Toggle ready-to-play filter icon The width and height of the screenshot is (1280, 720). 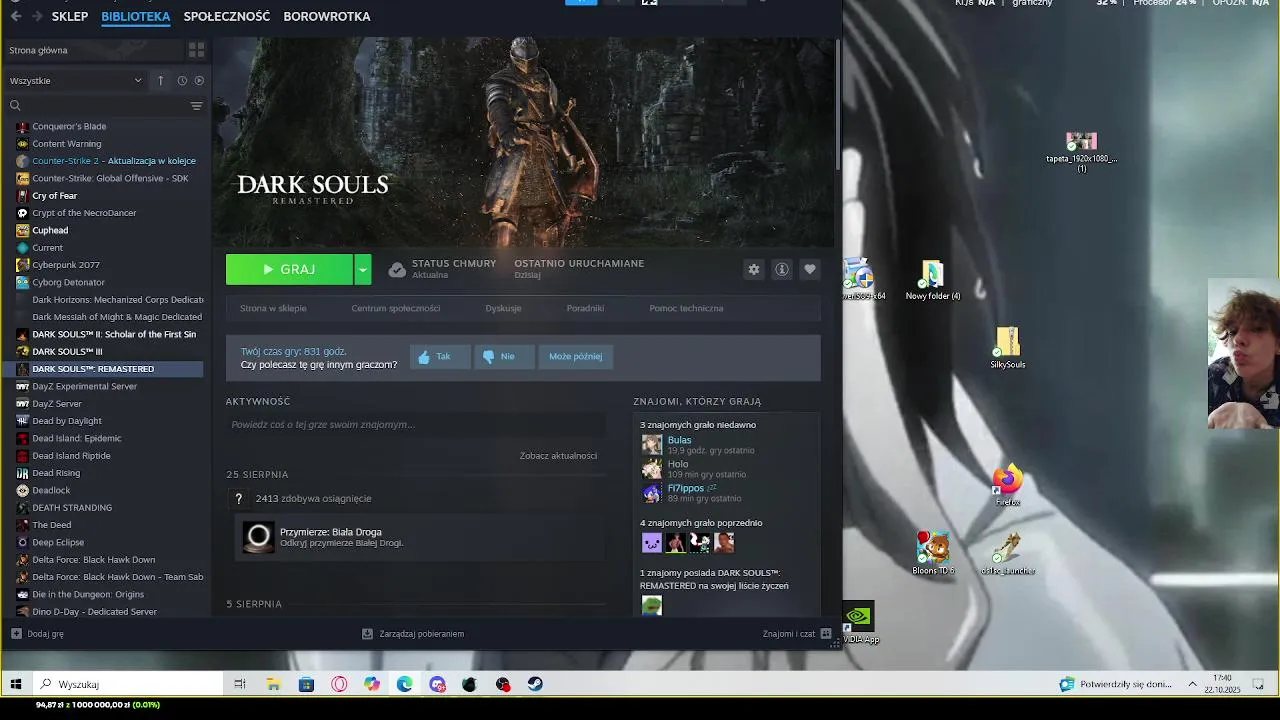tap(199, 80)
